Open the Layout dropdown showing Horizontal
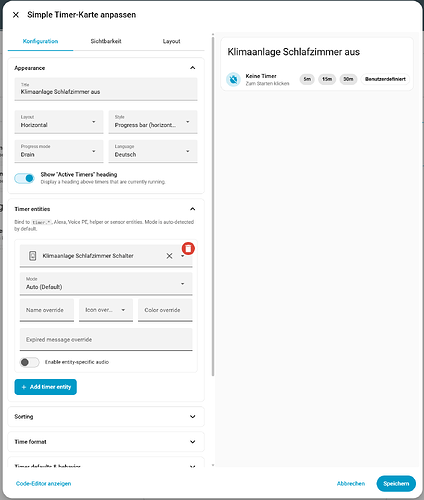The width and height of the screenshot is (424, 500). pos(59,122)
